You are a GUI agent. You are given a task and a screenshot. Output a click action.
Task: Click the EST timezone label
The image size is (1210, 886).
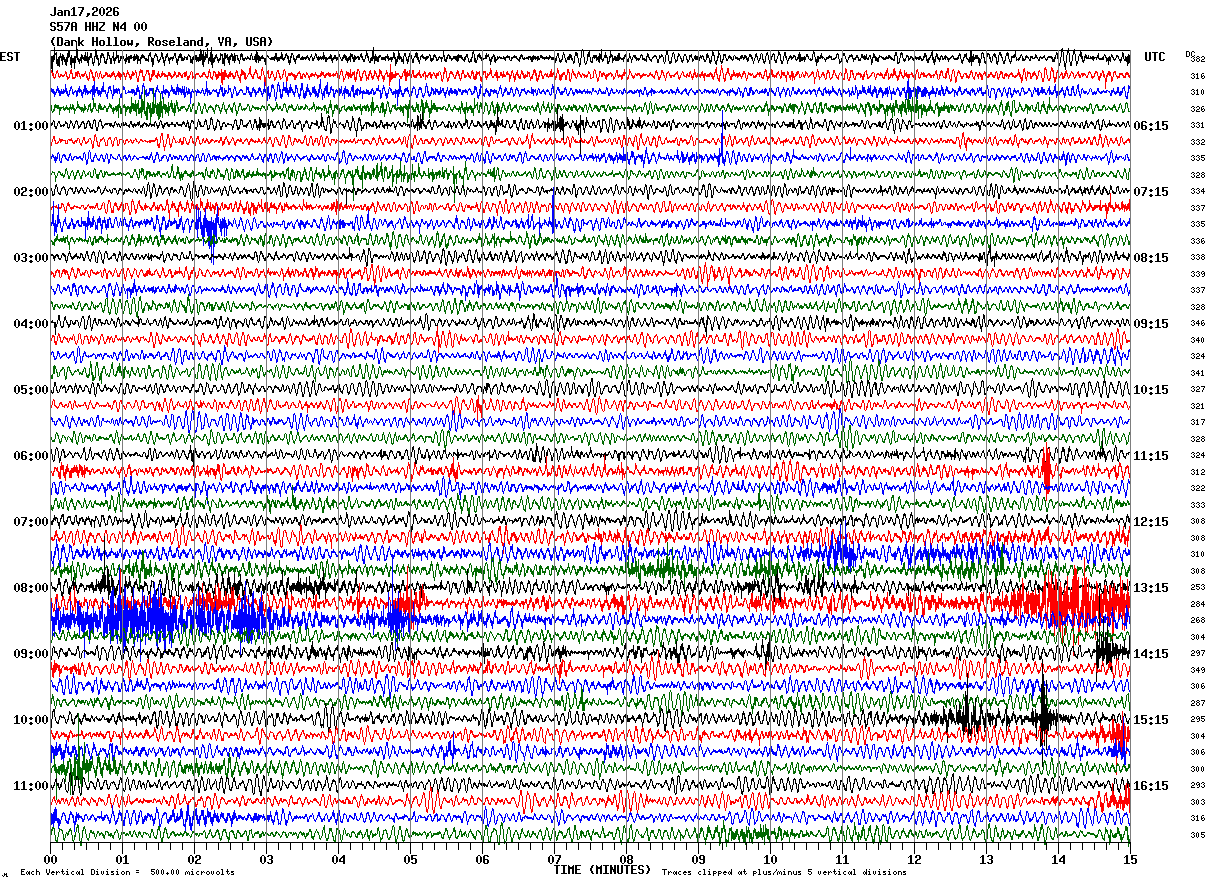tap(10, 57)
